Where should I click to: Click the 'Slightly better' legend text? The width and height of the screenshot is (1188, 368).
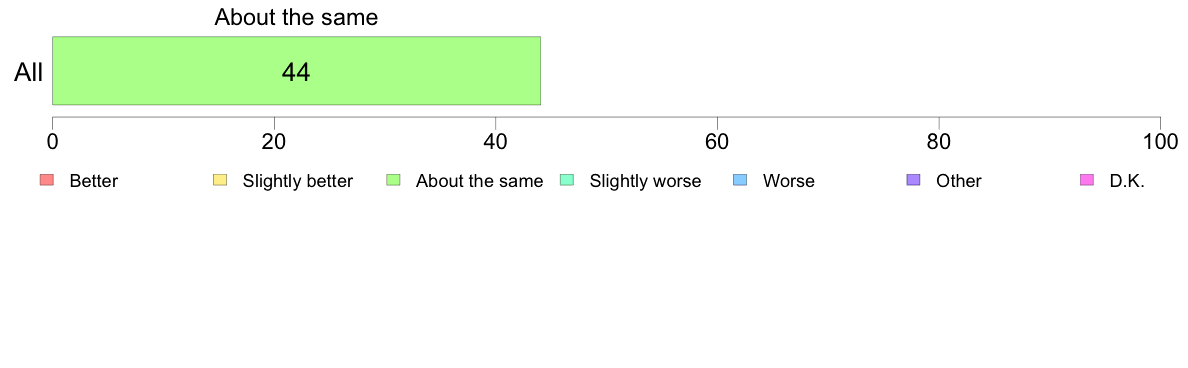298,181
